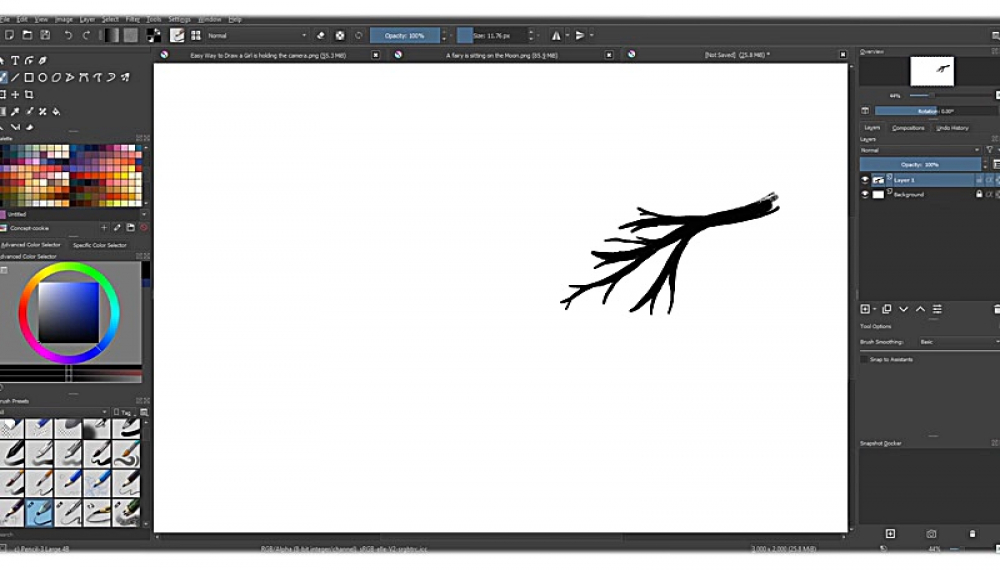Select the Ellipse shape tool

click(x=43, y=77)
